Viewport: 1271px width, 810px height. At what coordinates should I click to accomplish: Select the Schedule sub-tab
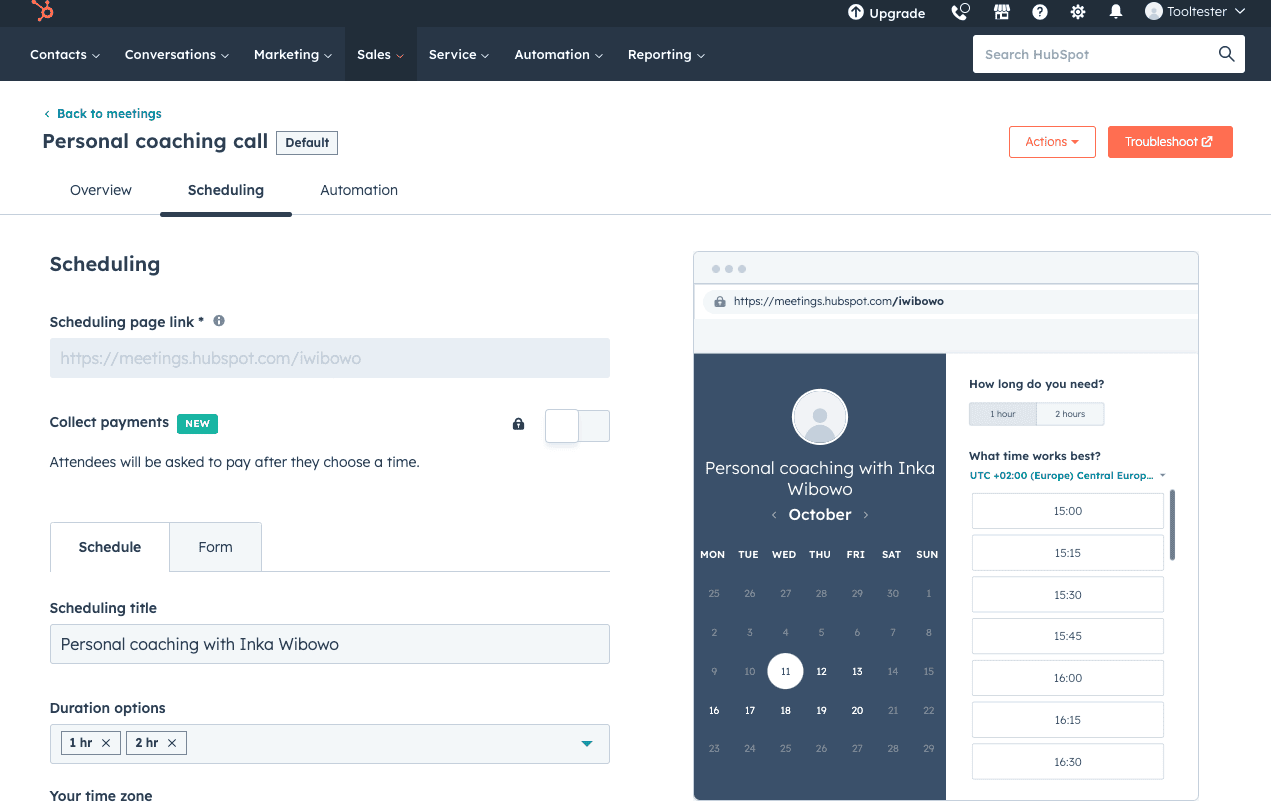[x=110, y=547]
